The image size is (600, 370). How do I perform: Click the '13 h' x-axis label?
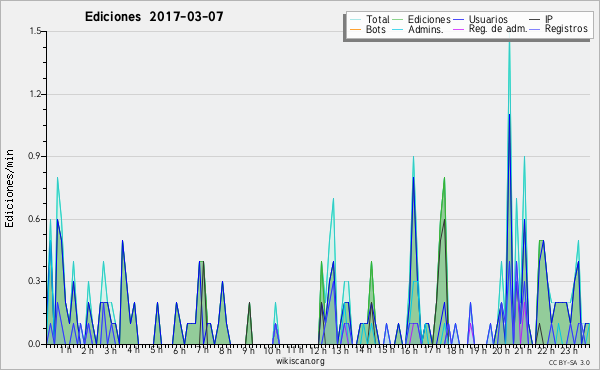(x=340, y=350)
